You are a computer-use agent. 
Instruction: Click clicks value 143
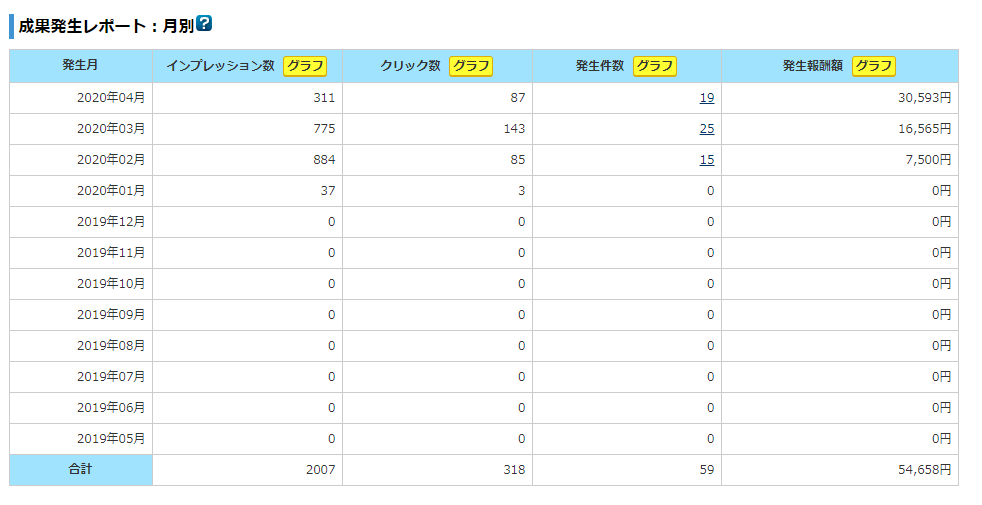(514, 128)
